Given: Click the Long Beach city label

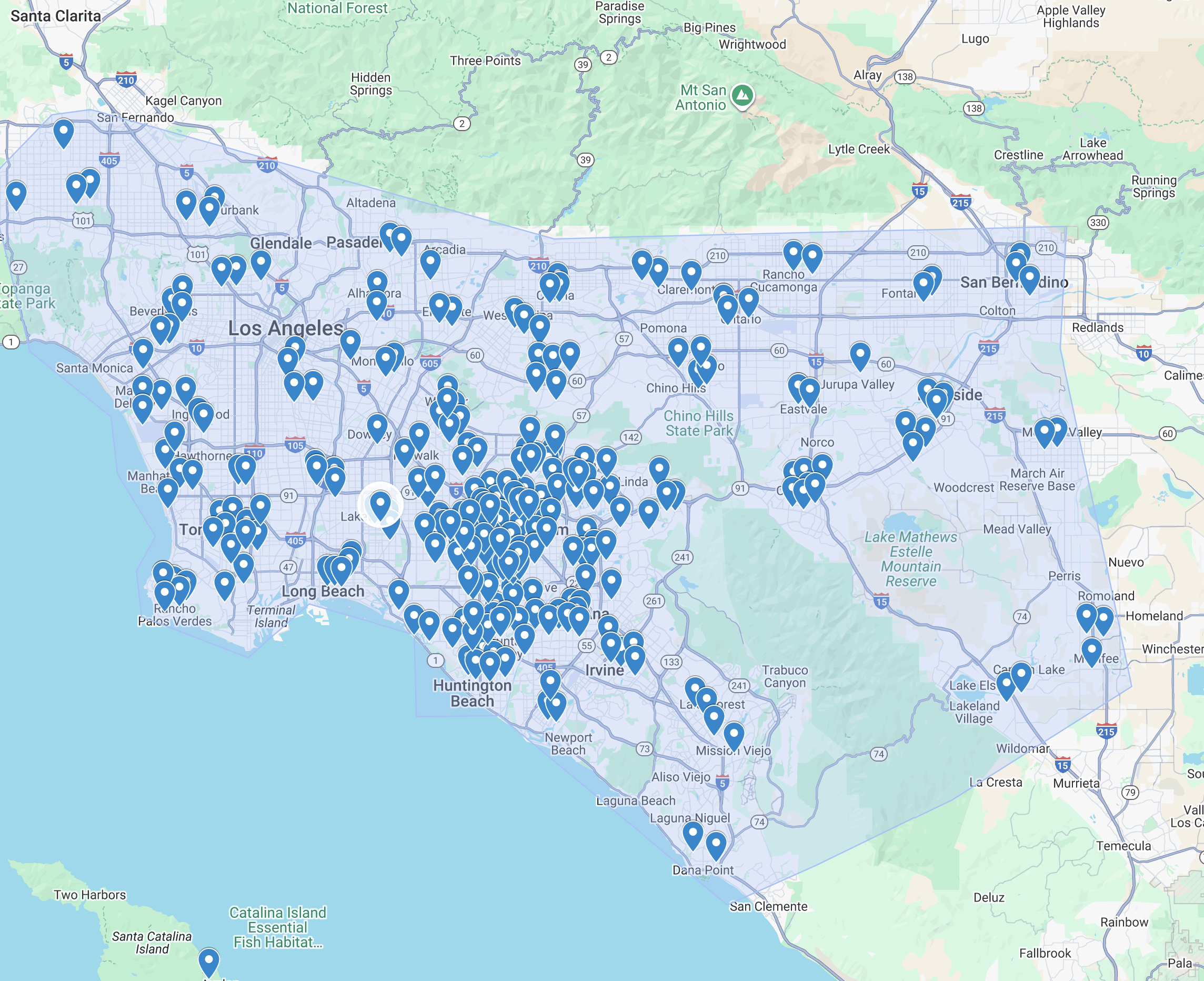Looking at the screenshot, I should click(x=323, y=591).
